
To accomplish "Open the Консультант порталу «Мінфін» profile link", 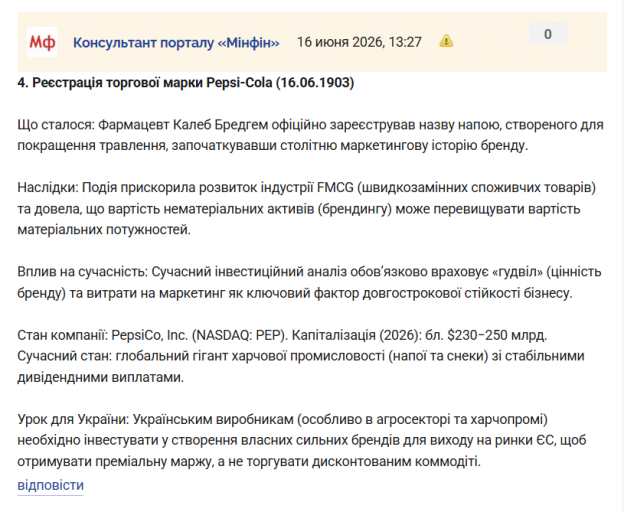I will [x=176, y=42].
